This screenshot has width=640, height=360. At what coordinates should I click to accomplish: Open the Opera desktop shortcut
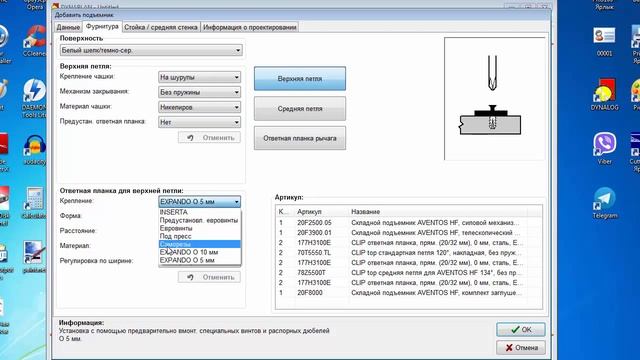34,6
